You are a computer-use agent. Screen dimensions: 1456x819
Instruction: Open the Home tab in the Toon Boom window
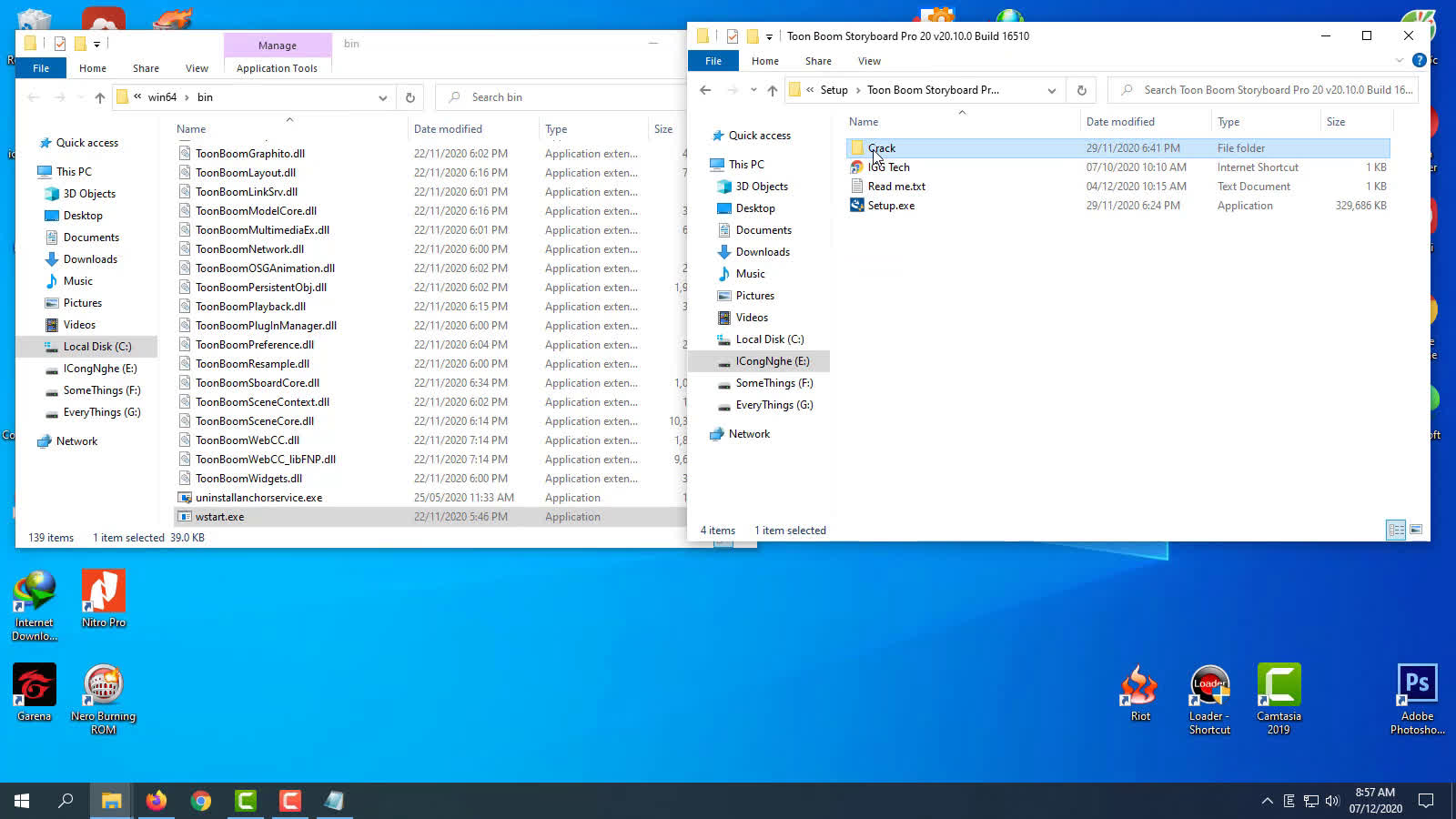tap(764, 61)
